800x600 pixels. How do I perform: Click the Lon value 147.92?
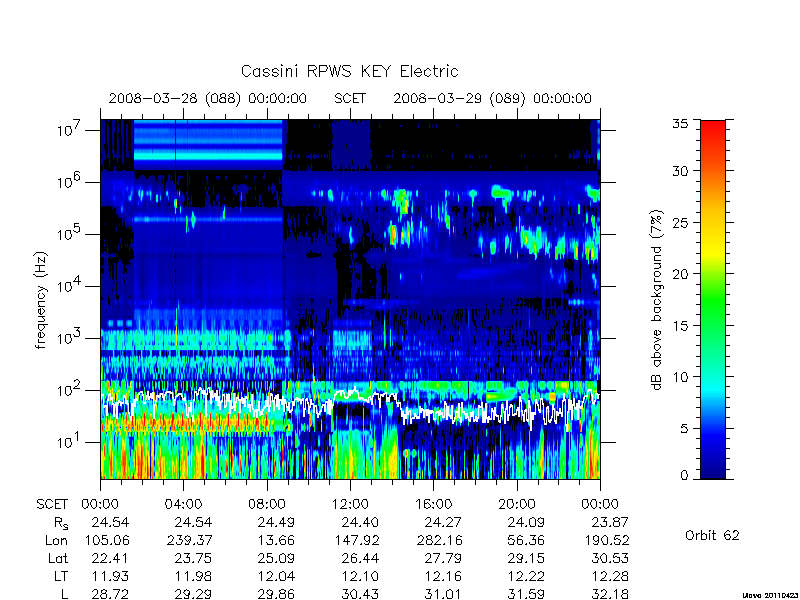(x=357, y=540)
